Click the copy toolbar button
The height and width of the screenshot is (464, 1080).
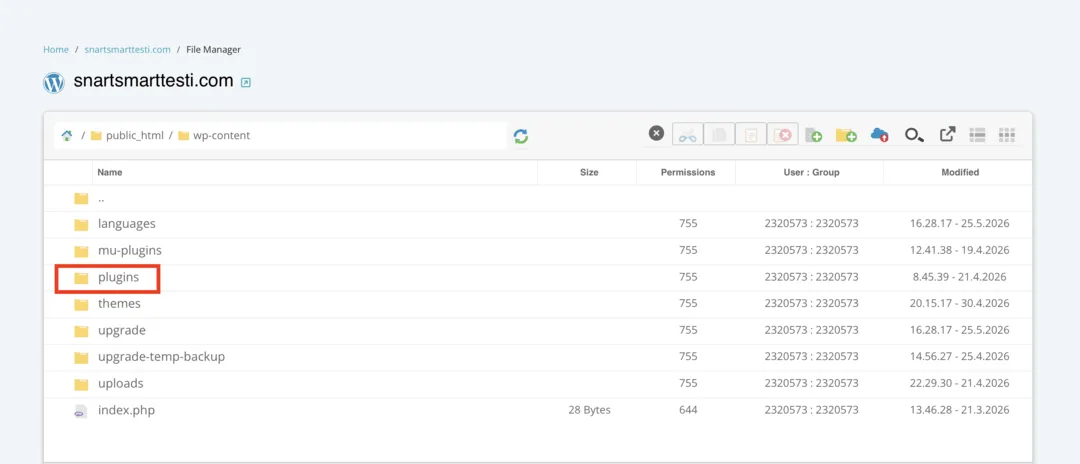tap(719, 135)
